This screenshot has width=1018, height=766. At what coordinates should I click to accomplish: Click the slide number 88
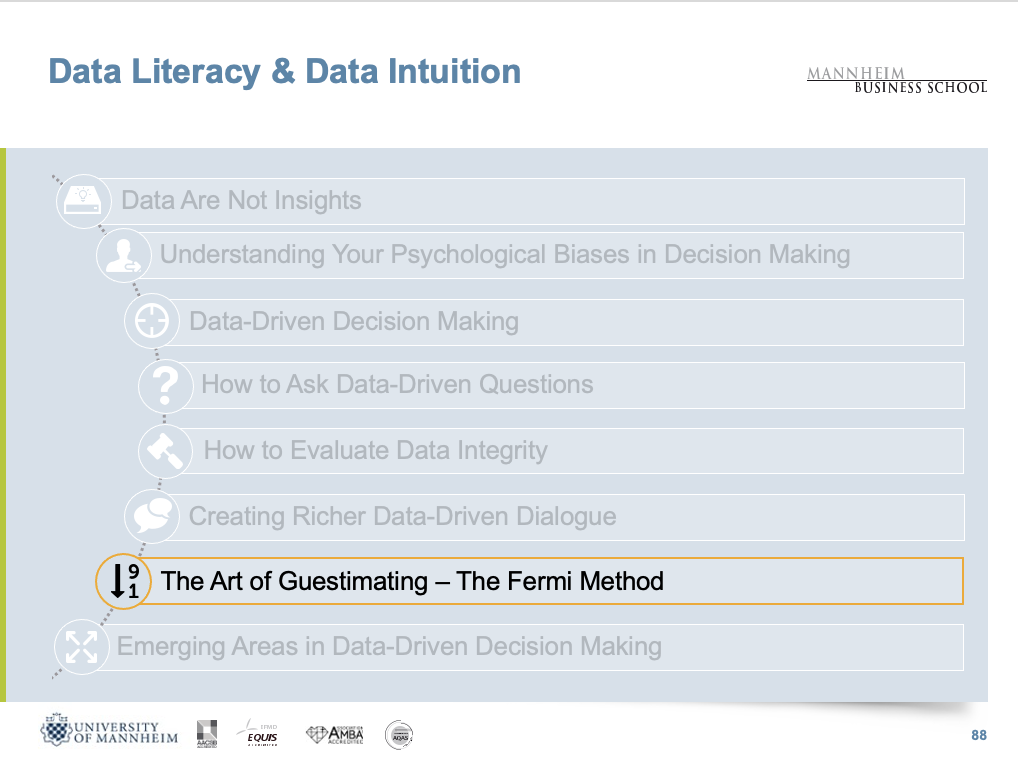pos(978,736)
